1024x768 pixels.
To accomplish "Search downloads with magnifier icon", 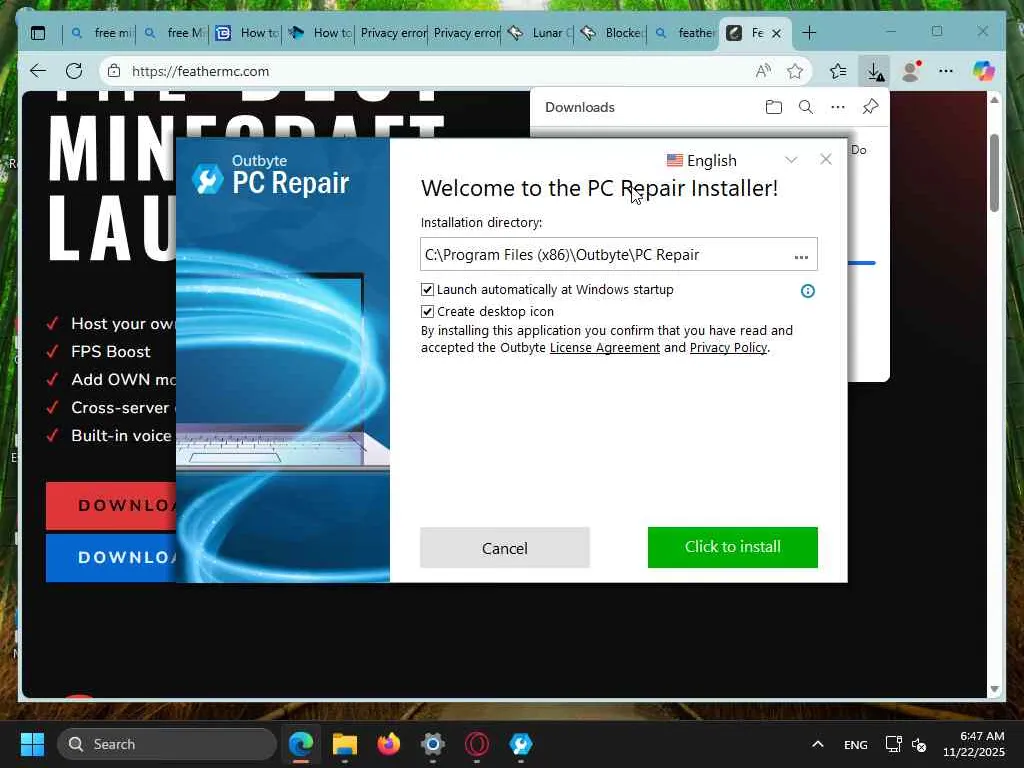I will click(806, 107).
